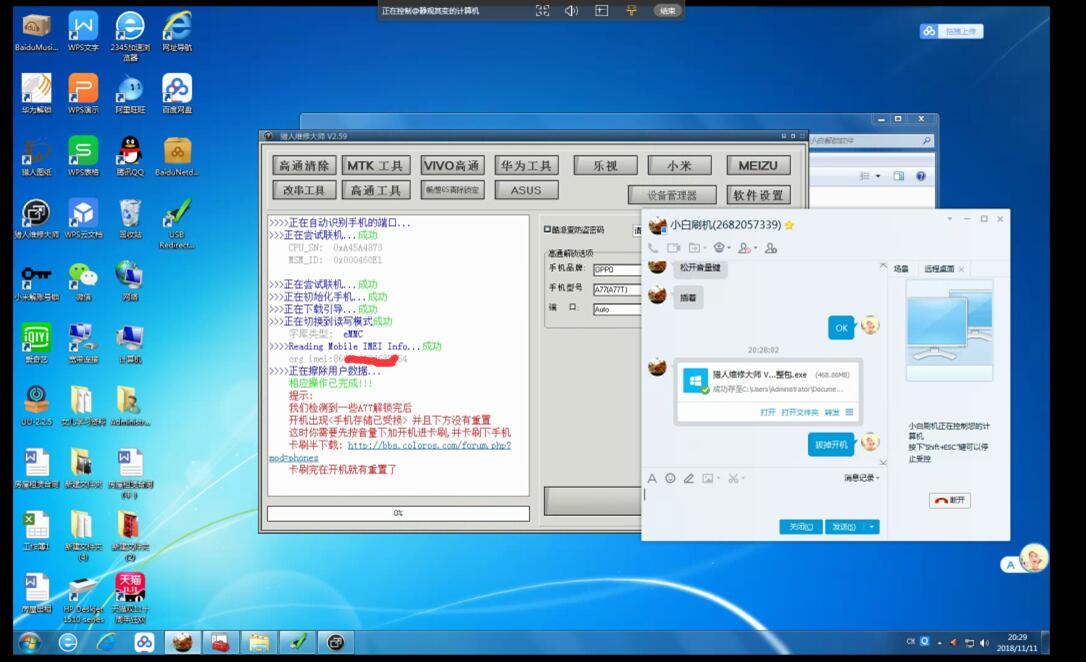The width and height of the screenshot is (1086, 662).
Task: Click the volume icon in the system tray
Action: click(x=984, y=643)
